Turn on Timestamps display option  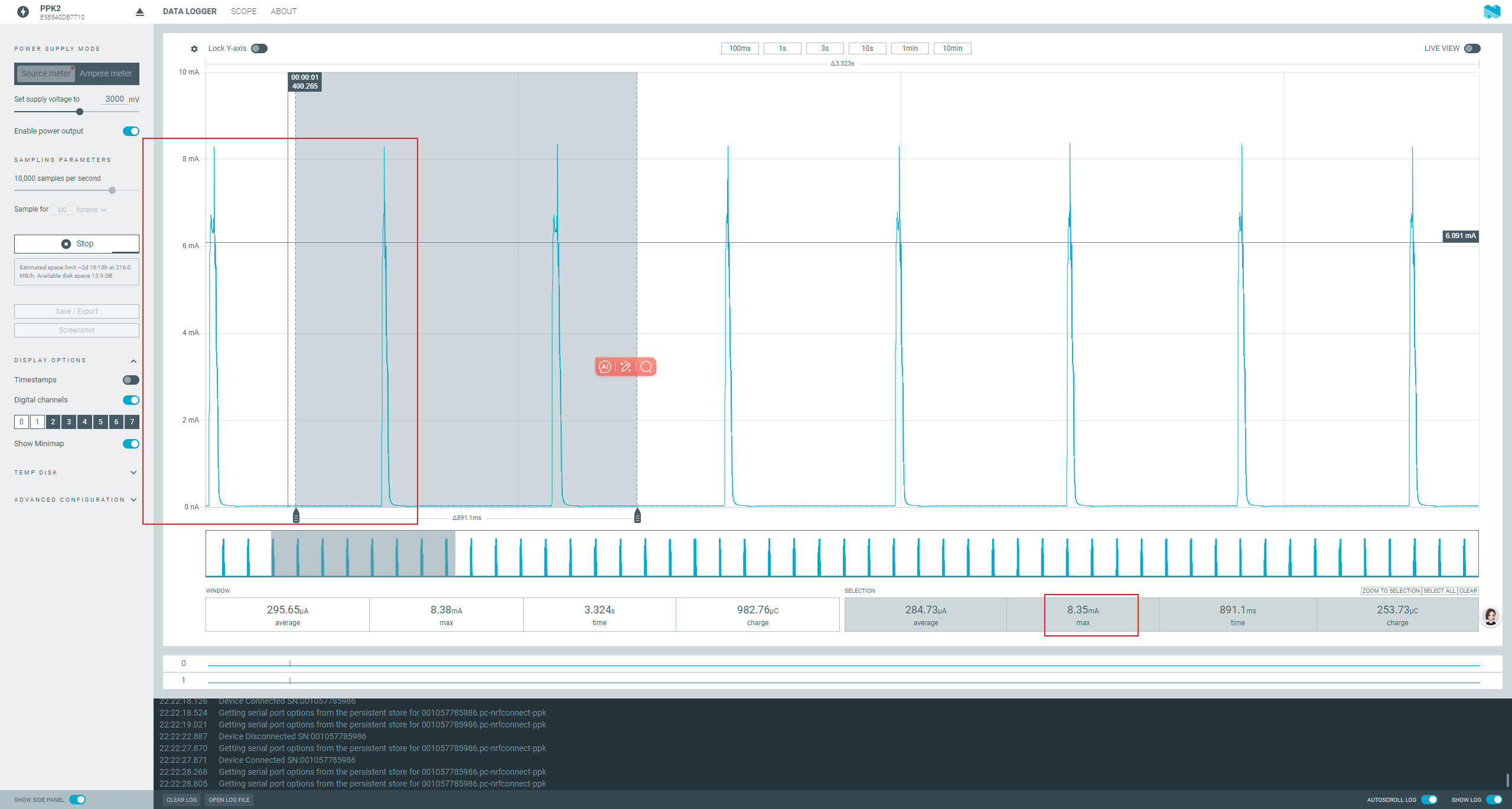131,380
